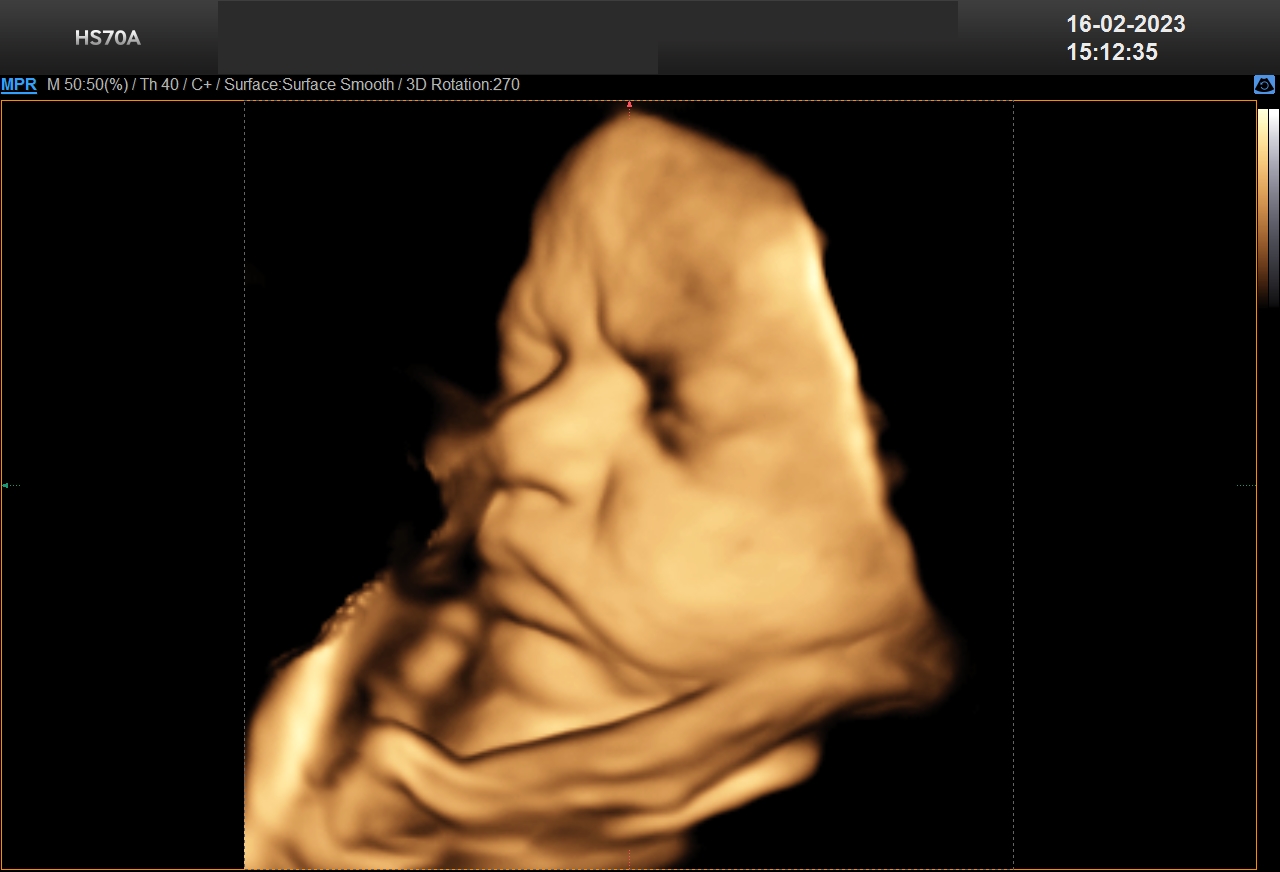Viewport: 1280px width, 872px height.
Task: Select the grayscale map bar
Action: click(x=1274, y=207)
